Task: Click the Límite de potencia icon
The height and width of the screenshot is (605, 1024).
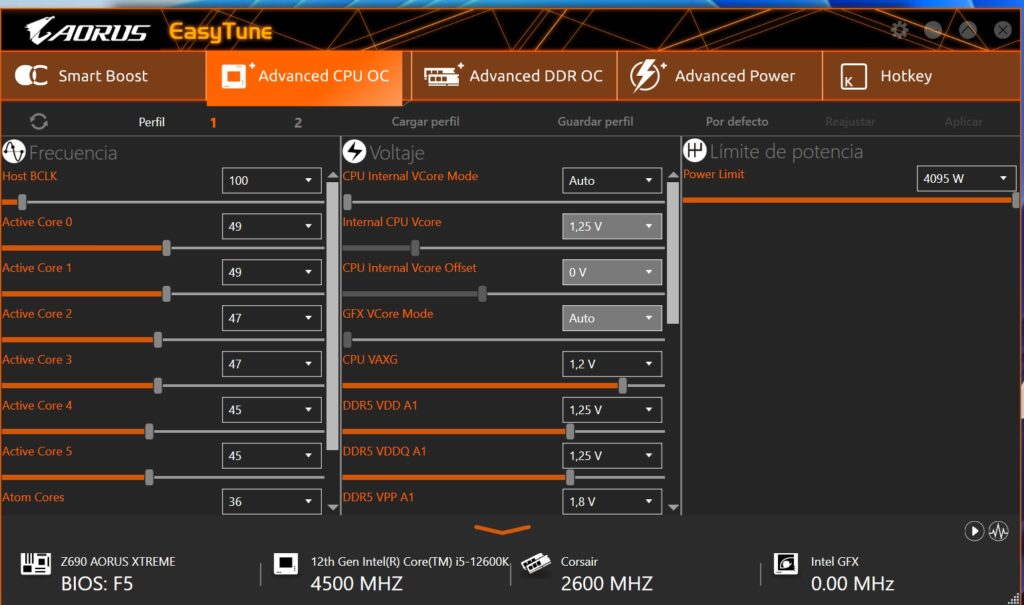Action: (x=695, y=150)
